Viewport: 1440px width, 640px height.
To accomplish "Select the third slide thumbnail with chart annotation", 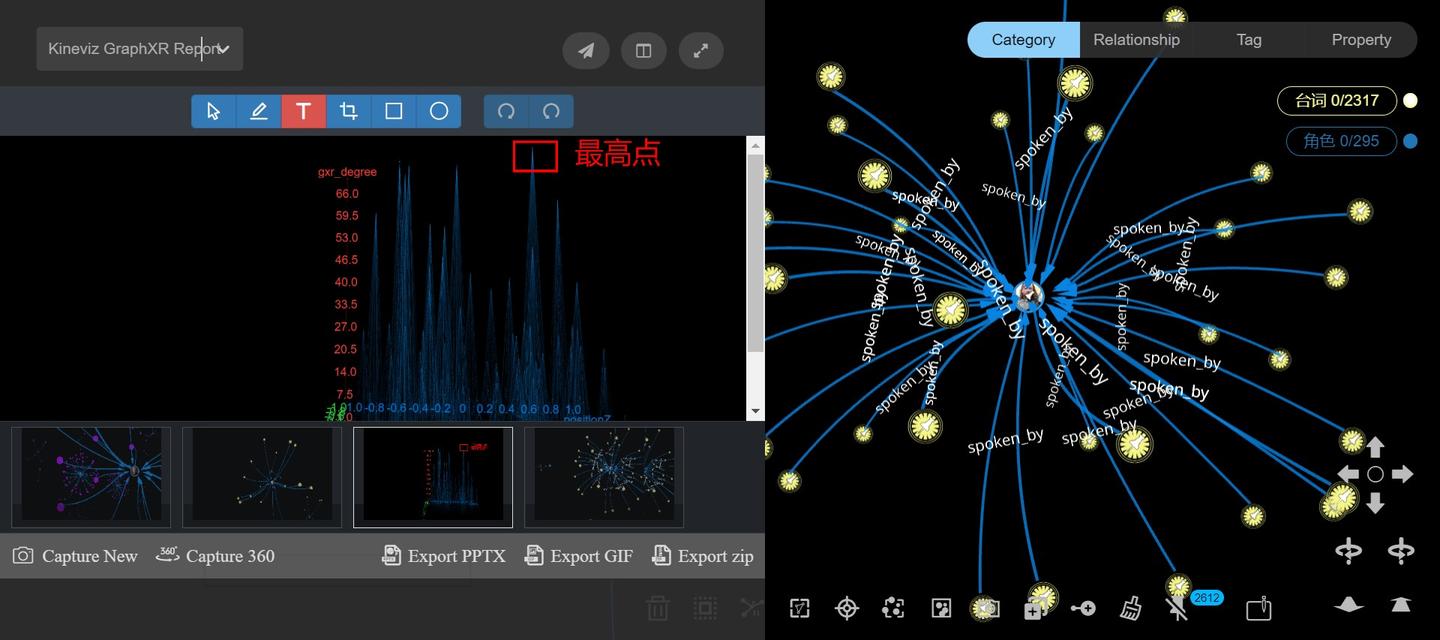I will click(x=433, y=477).
